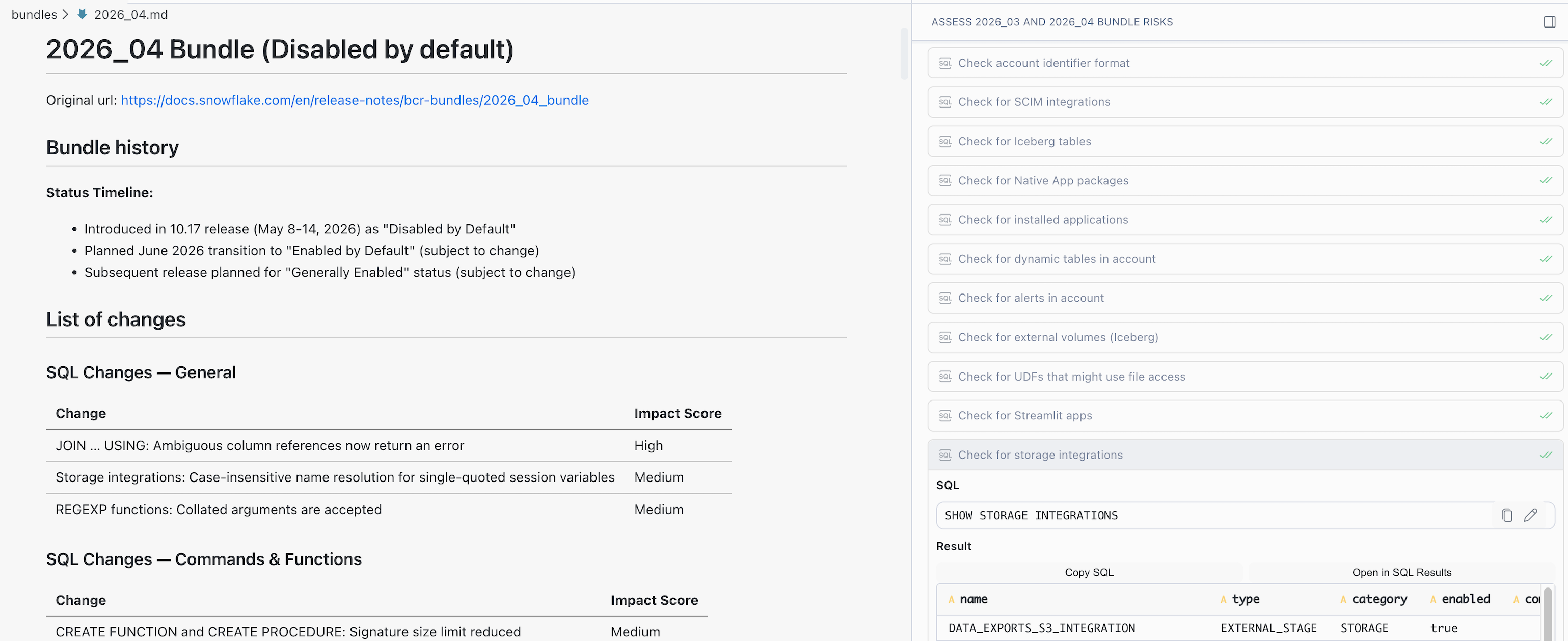Click the SQL icon on installed applications check
Image resolution: width=1568 pixels, height=641 pixels.
coord(944,220)
